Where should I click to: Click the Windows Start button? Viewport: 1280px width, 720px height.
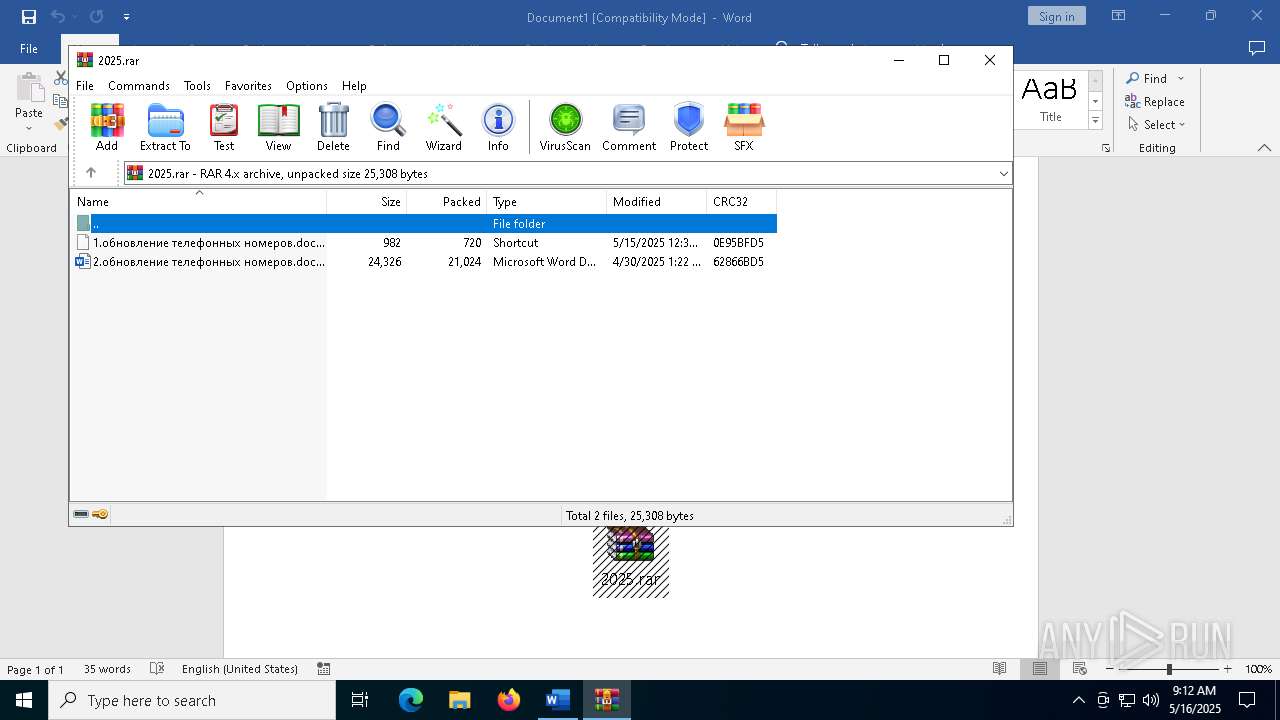pos(24,700)
